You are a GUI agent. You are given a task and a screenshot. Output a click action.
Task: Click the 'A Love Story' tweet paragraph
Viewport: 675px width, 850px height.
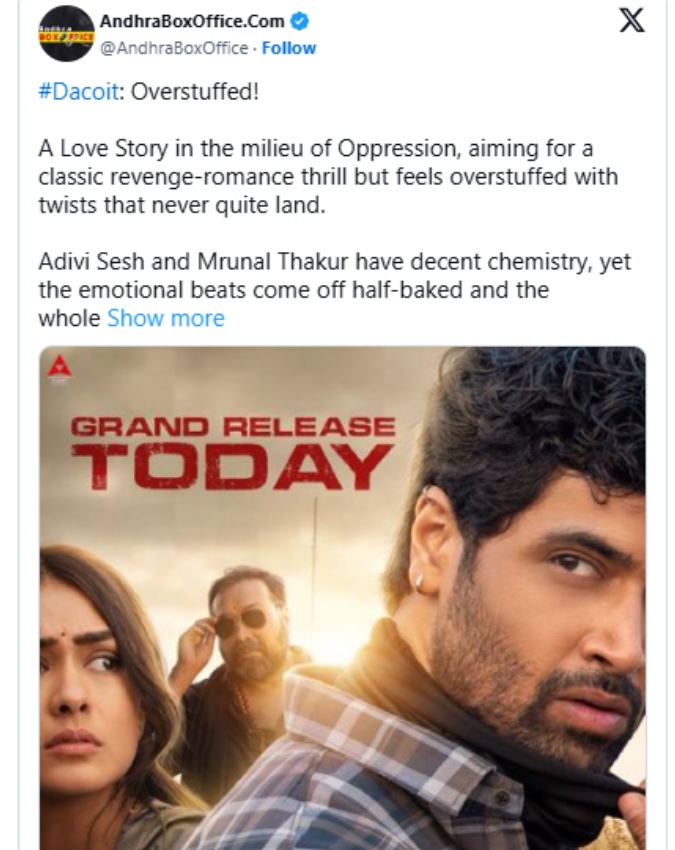point(328,177)
